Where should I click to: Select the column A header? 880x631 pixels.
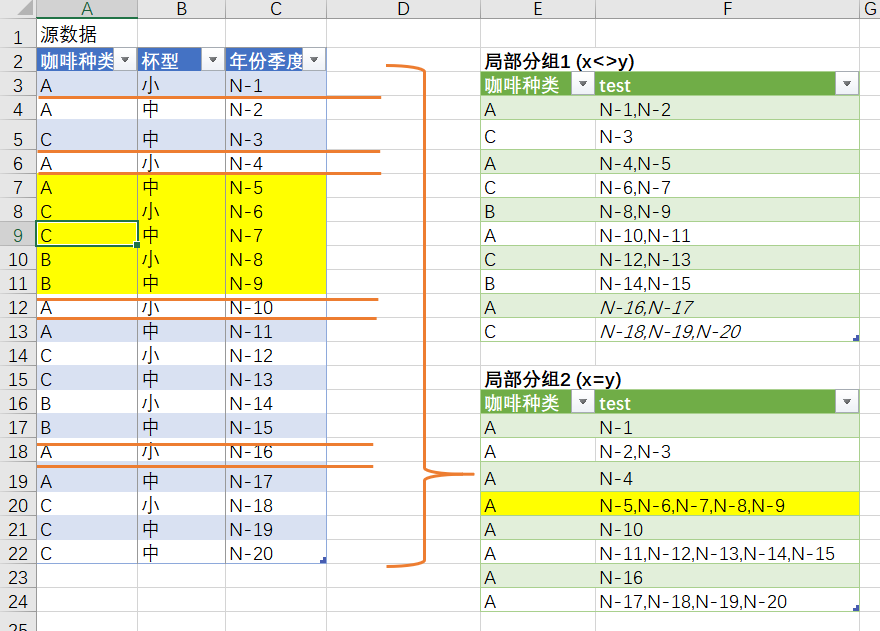click(86, 9)
